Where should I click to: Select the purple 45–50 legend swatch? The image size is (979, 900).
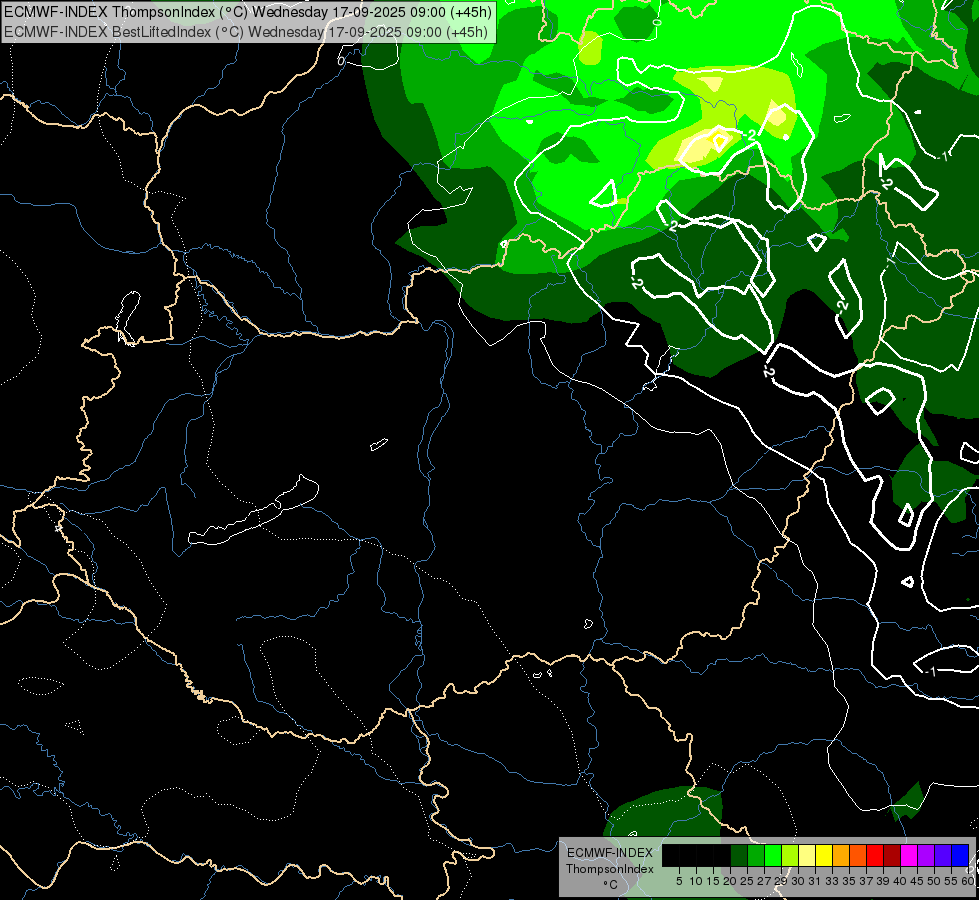[926, 855]
